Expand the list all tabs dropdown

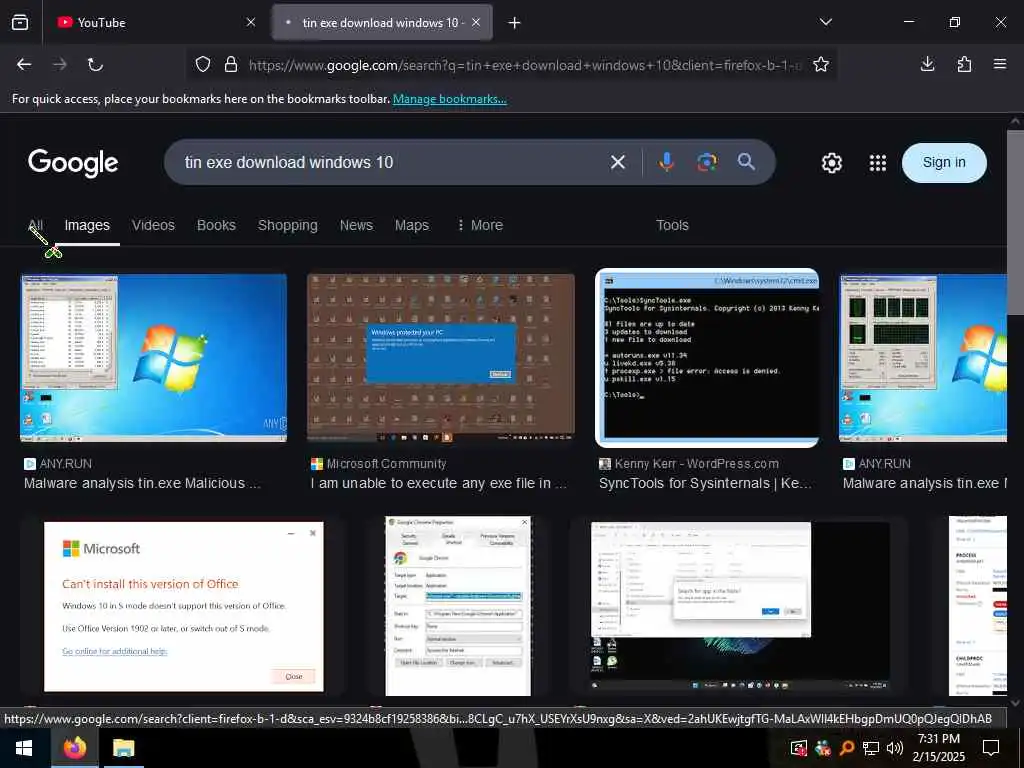(825, 22)
